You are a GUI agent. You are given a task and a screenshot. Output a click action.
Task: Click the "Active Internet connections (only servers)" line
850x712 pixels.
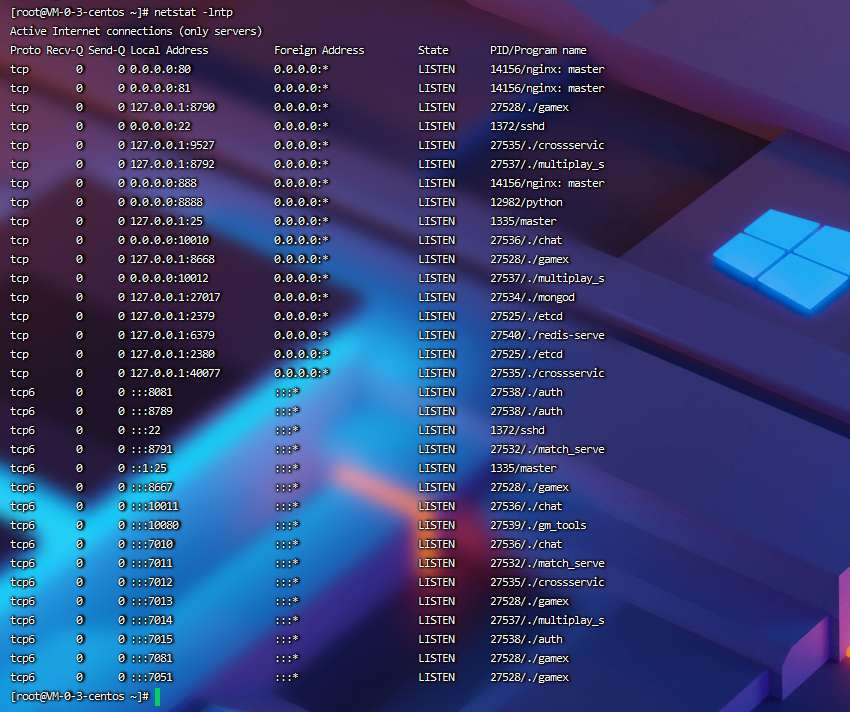point(136,31)
